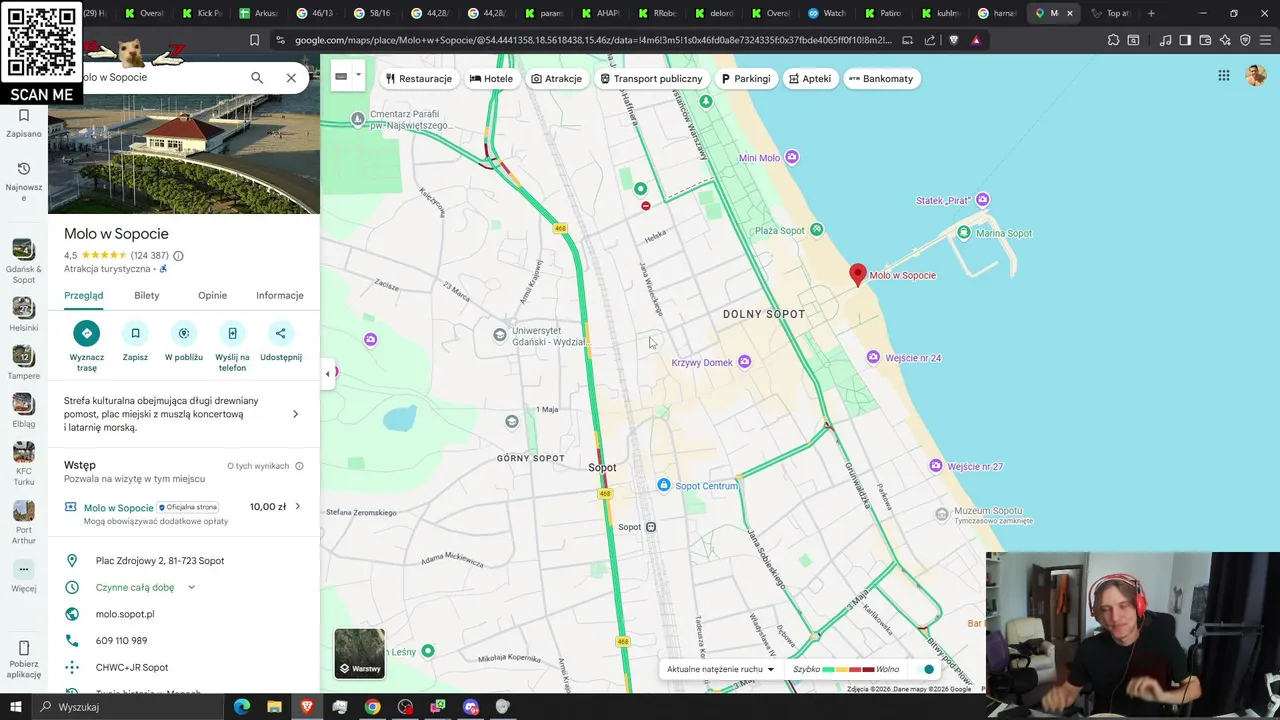Screen dimensions: 1280x720
Task: Filter by Apteki chip
Action: click(x=810, y=79)
